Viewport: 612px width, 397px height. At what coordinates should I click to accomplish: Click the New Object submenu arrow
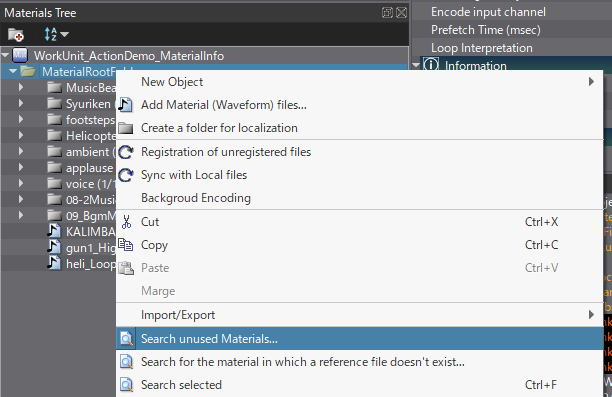coord(591,82)
